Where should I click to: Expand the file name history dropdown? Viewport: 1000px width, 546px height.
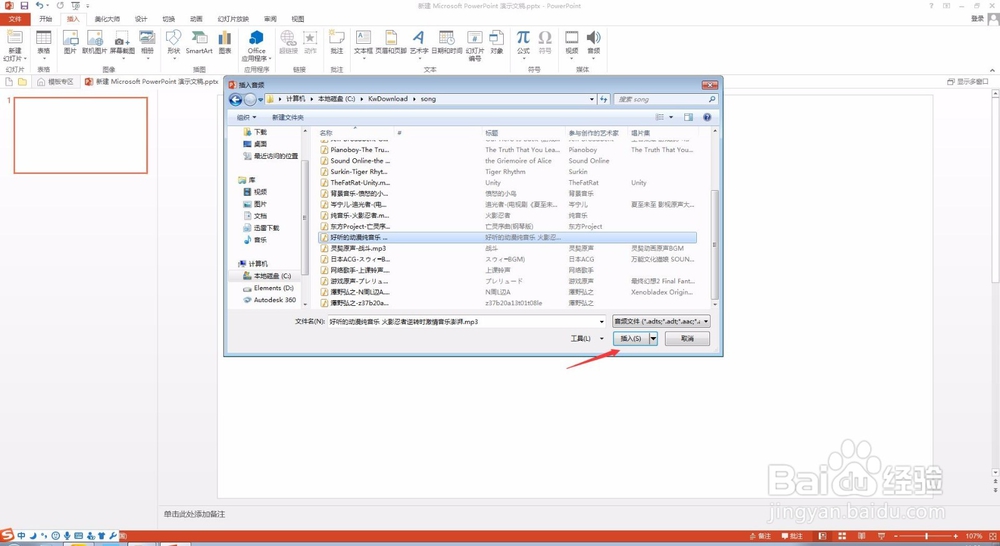(601, 321)
